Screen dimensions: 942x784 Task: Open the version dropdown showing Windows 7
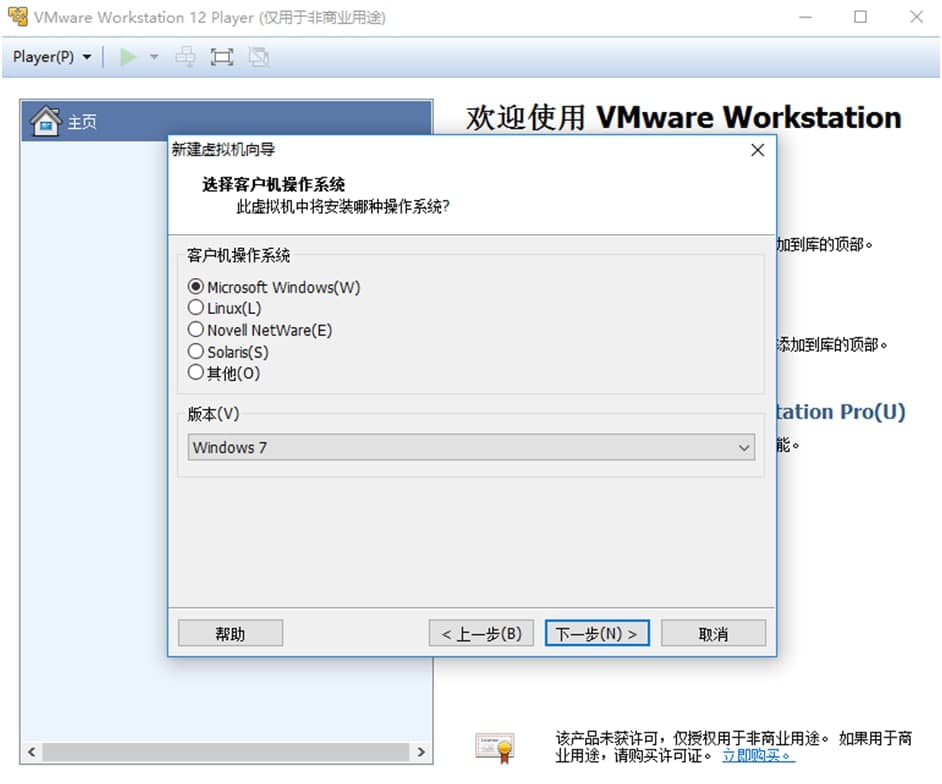(x=471, y=448)
